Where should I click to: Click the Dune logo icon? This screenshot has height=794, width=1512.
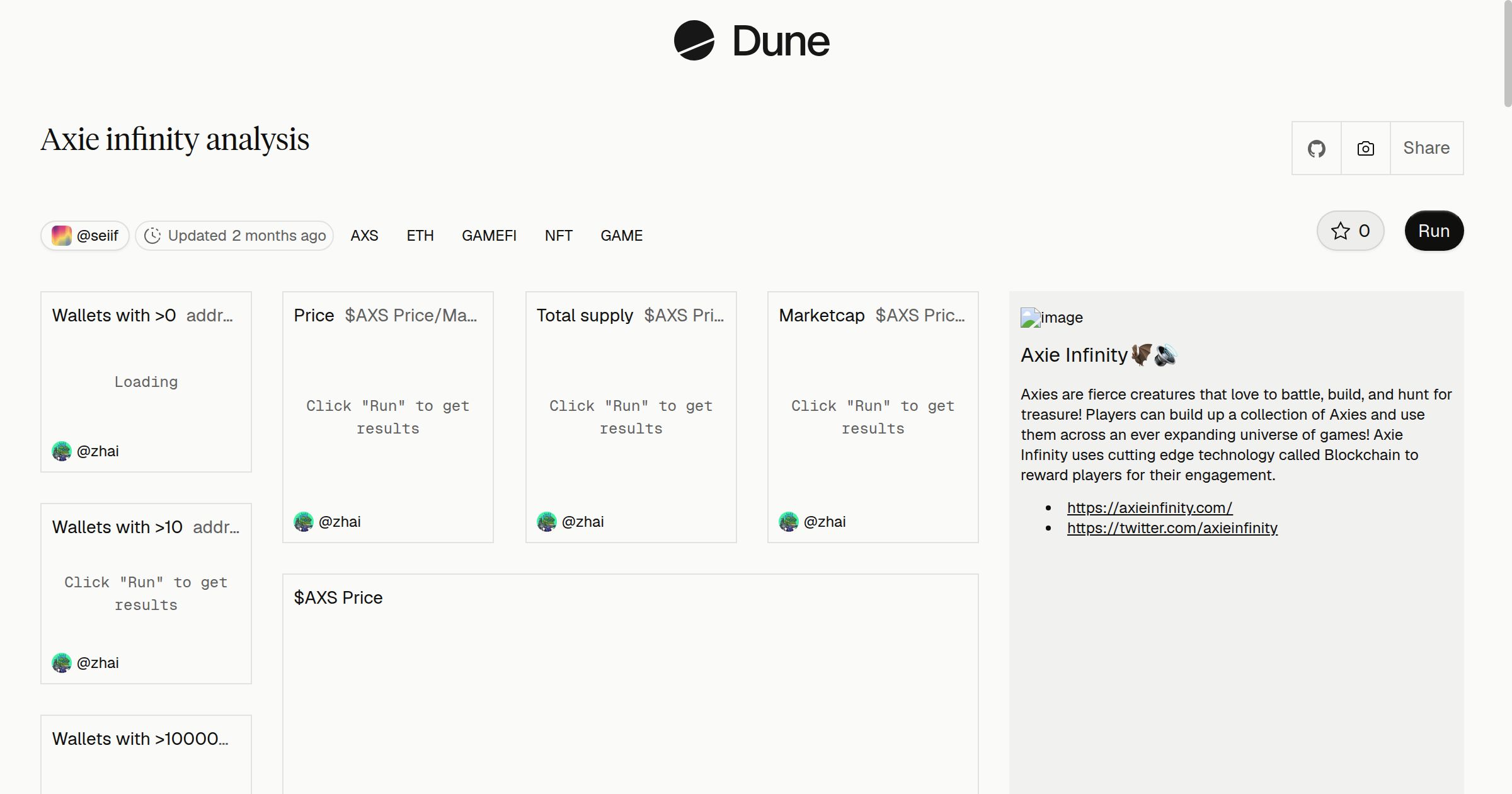click(694, 40)
